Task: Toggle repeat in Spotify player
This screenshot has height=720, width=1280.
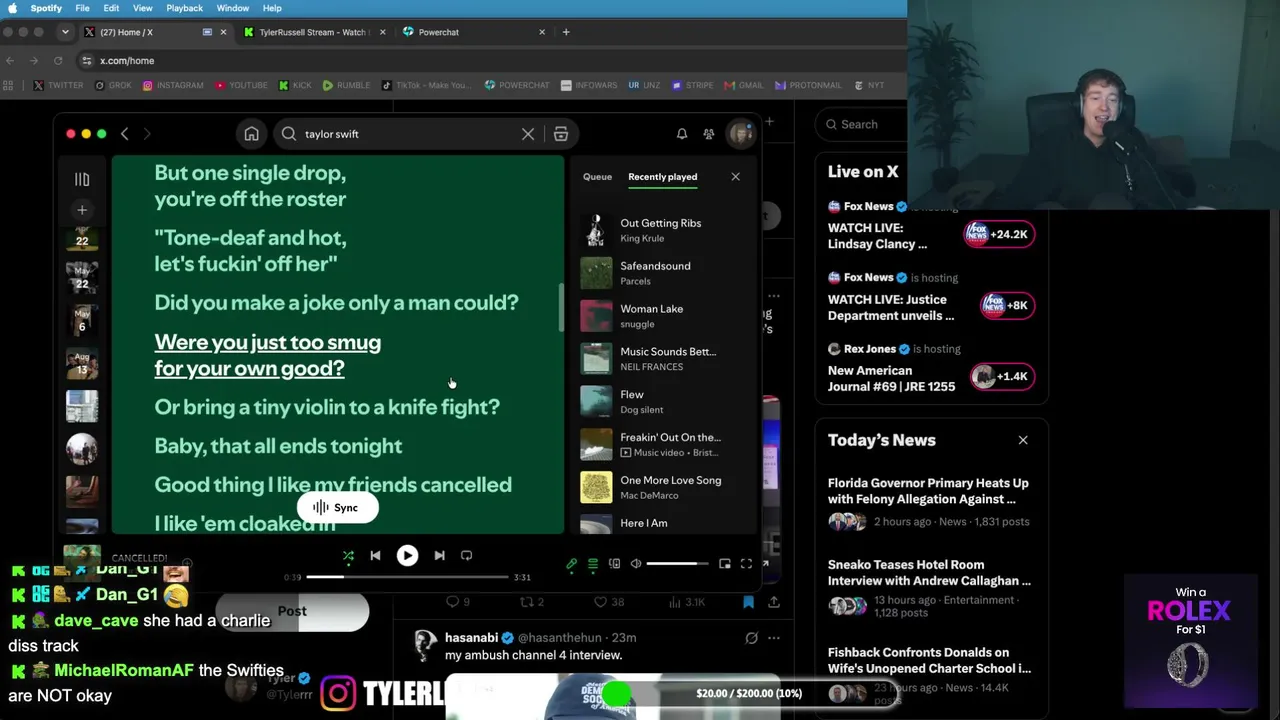Action: point(466,555)
